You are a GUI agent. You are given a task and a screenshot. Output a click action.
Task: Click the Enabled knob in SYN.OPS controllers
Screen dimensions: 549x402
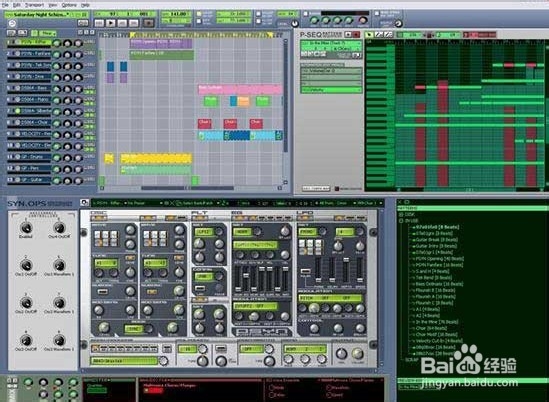point(26,228)
